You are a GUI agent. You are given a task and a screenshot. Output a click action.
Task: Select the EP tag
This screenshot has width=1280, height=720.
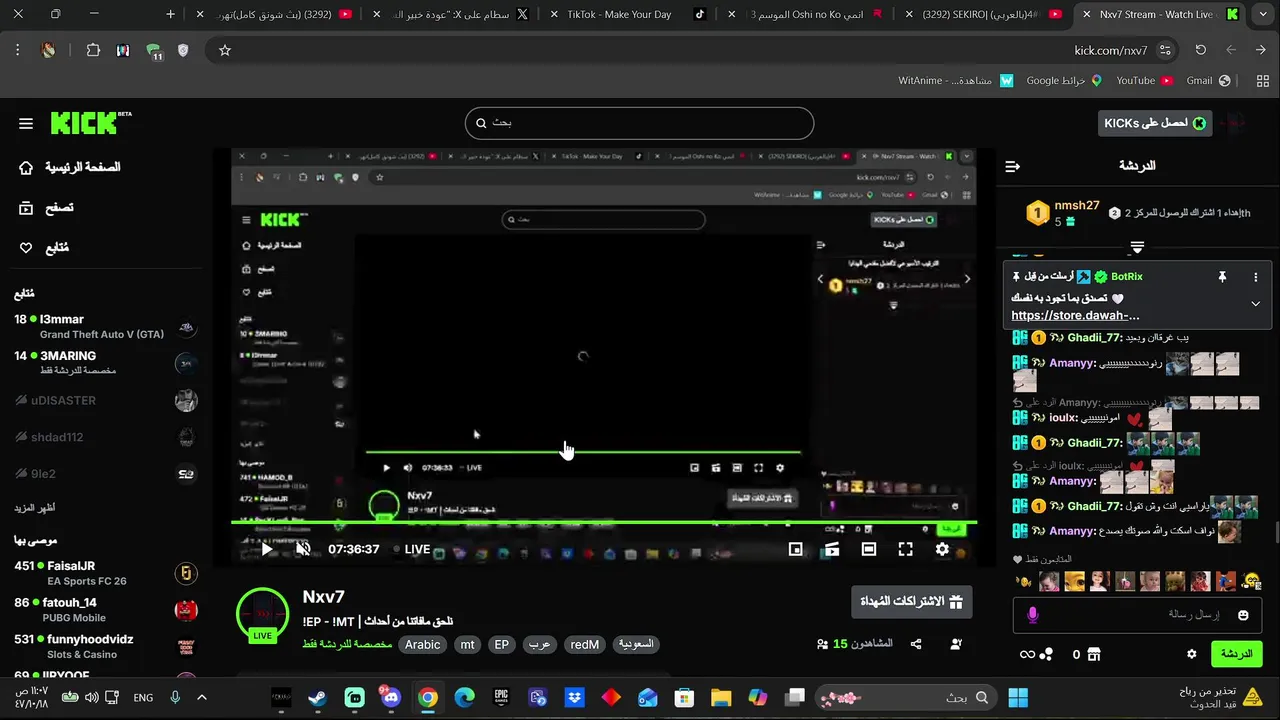(x=502, y=645)
